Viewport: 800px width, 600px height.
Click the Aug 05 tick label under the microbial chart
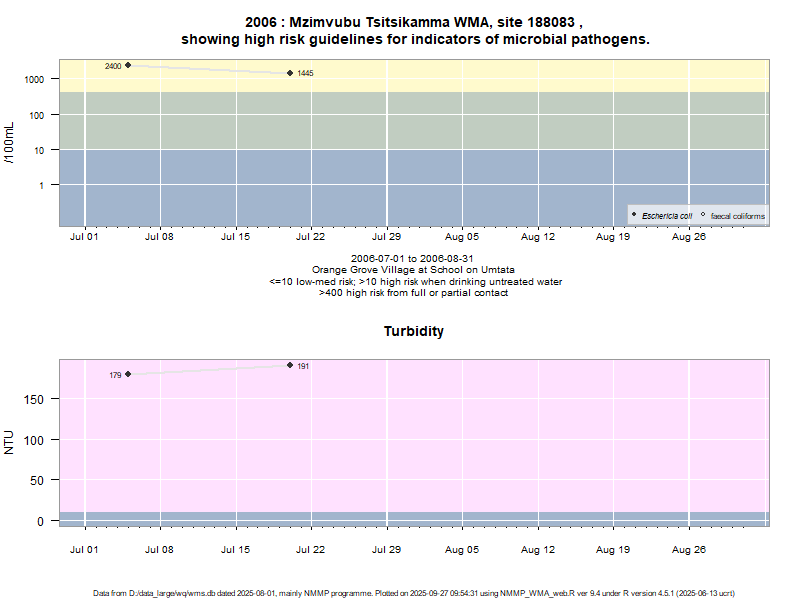click(462, 237)
